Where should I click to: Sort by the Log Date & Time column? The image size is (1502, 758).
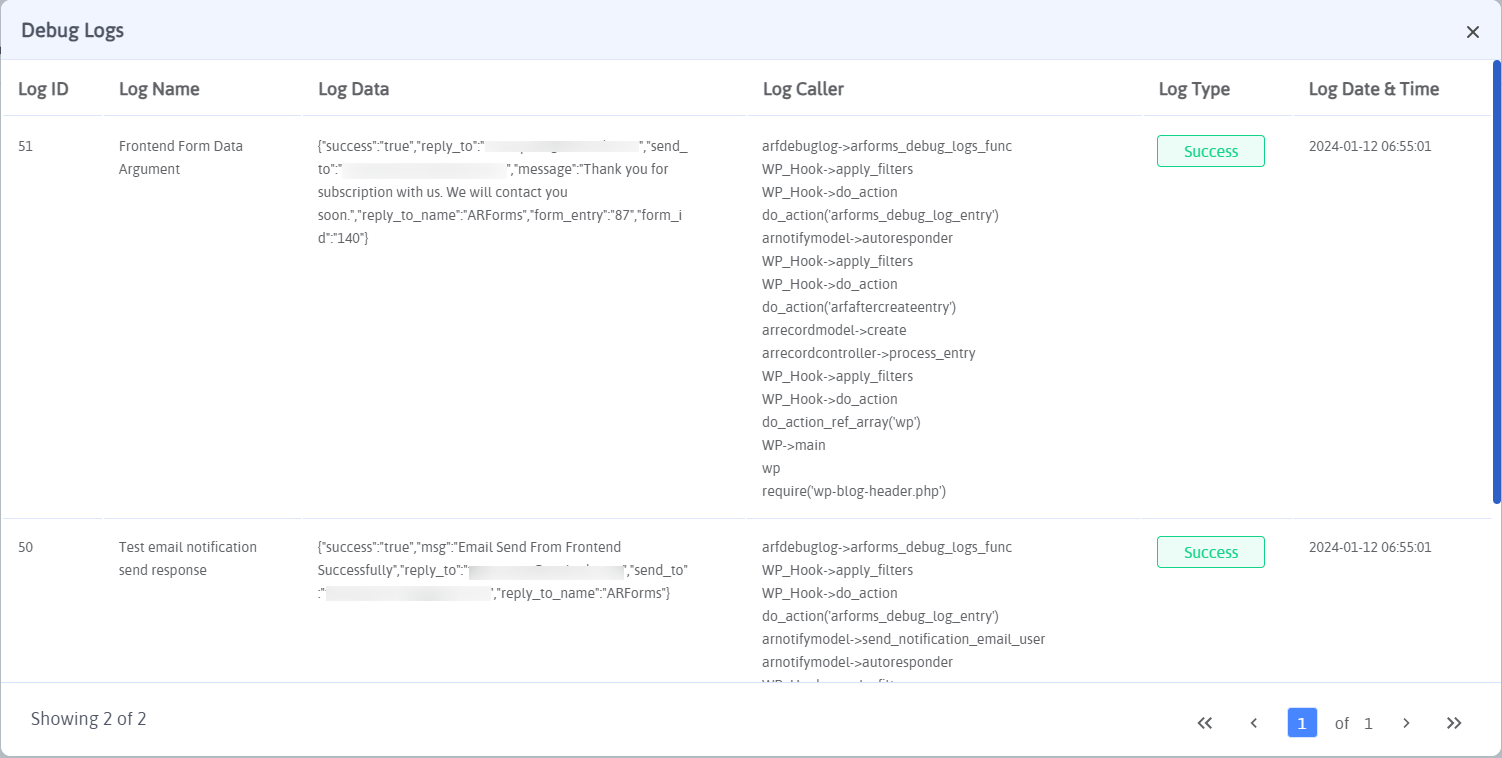pyautogui.click(x=1374, y=88)
